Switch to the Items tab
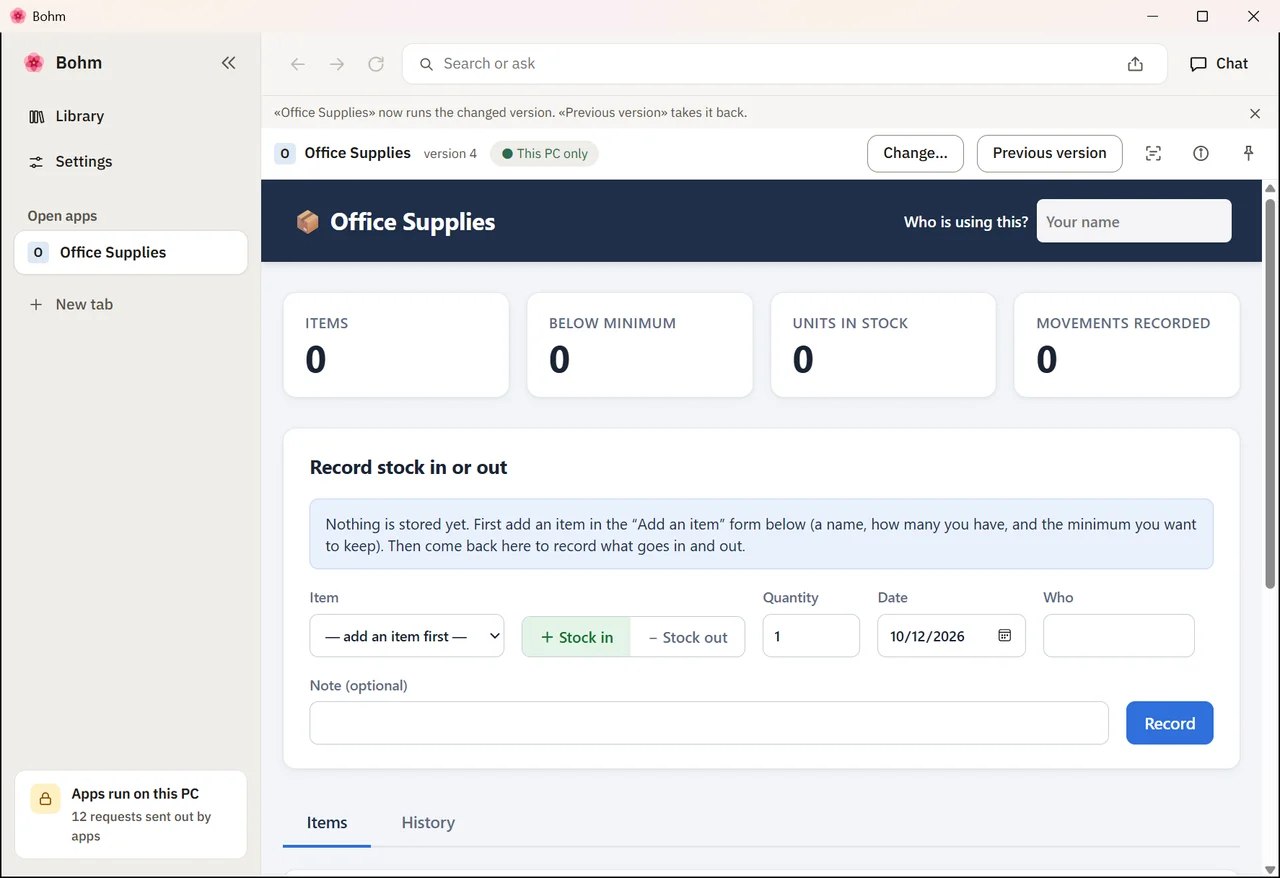The image size is (1280, 878). pyautogui.click(x=327, y=823)
